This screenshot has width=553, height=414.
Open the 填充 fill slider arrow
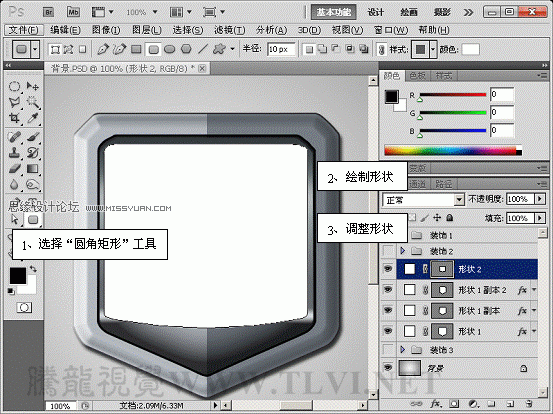point(540,218)
